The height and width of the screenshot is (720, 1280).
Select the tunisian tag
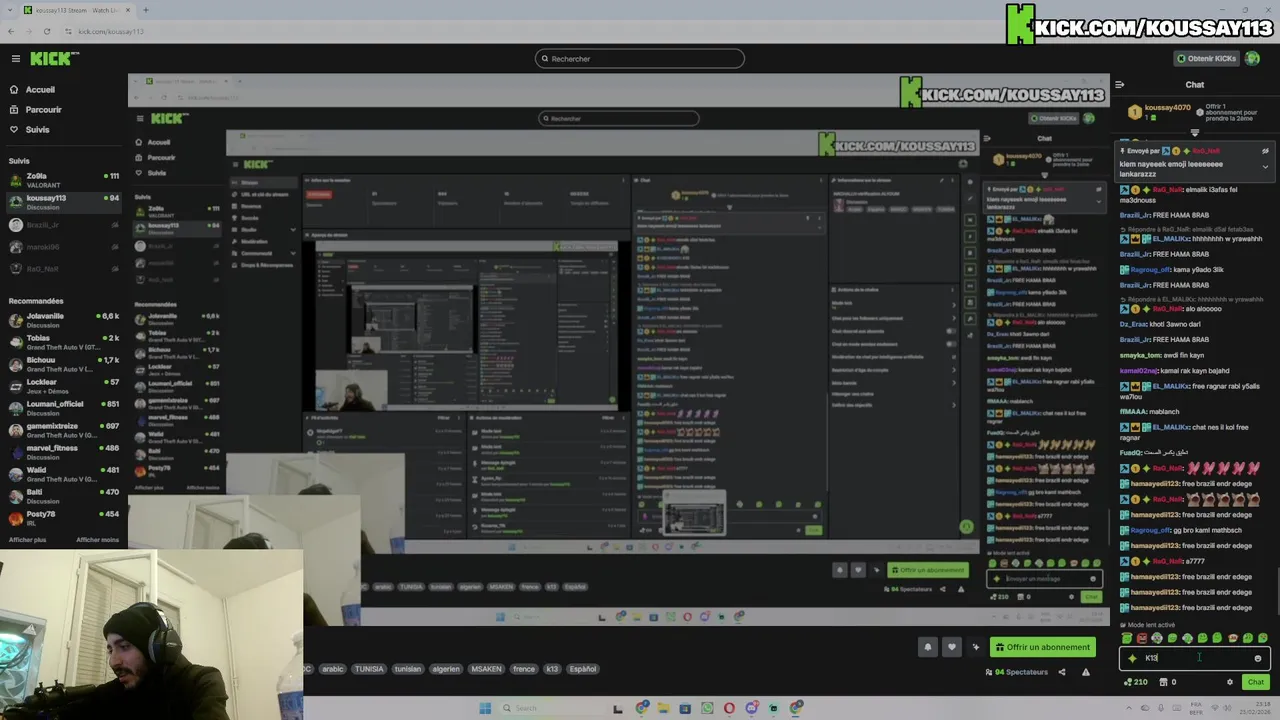pyautogui.click(x=408, y=669)
